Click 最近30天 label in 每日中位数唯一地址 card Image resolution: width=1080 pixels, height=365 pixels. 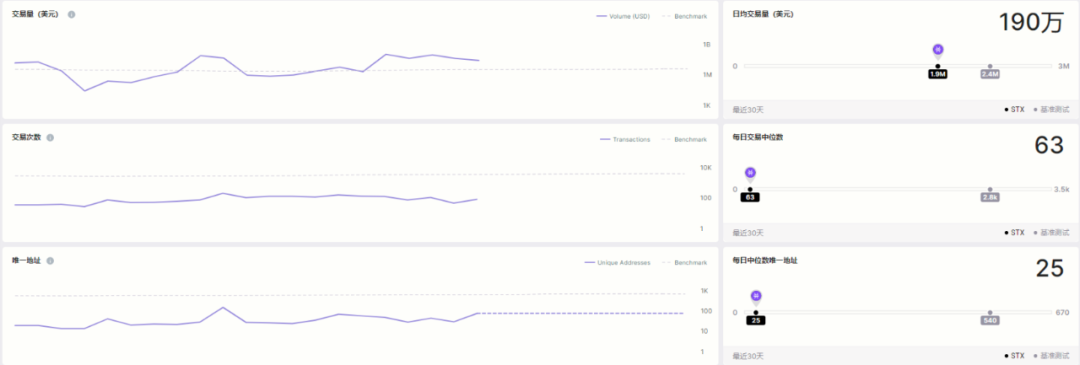[748, 356]
